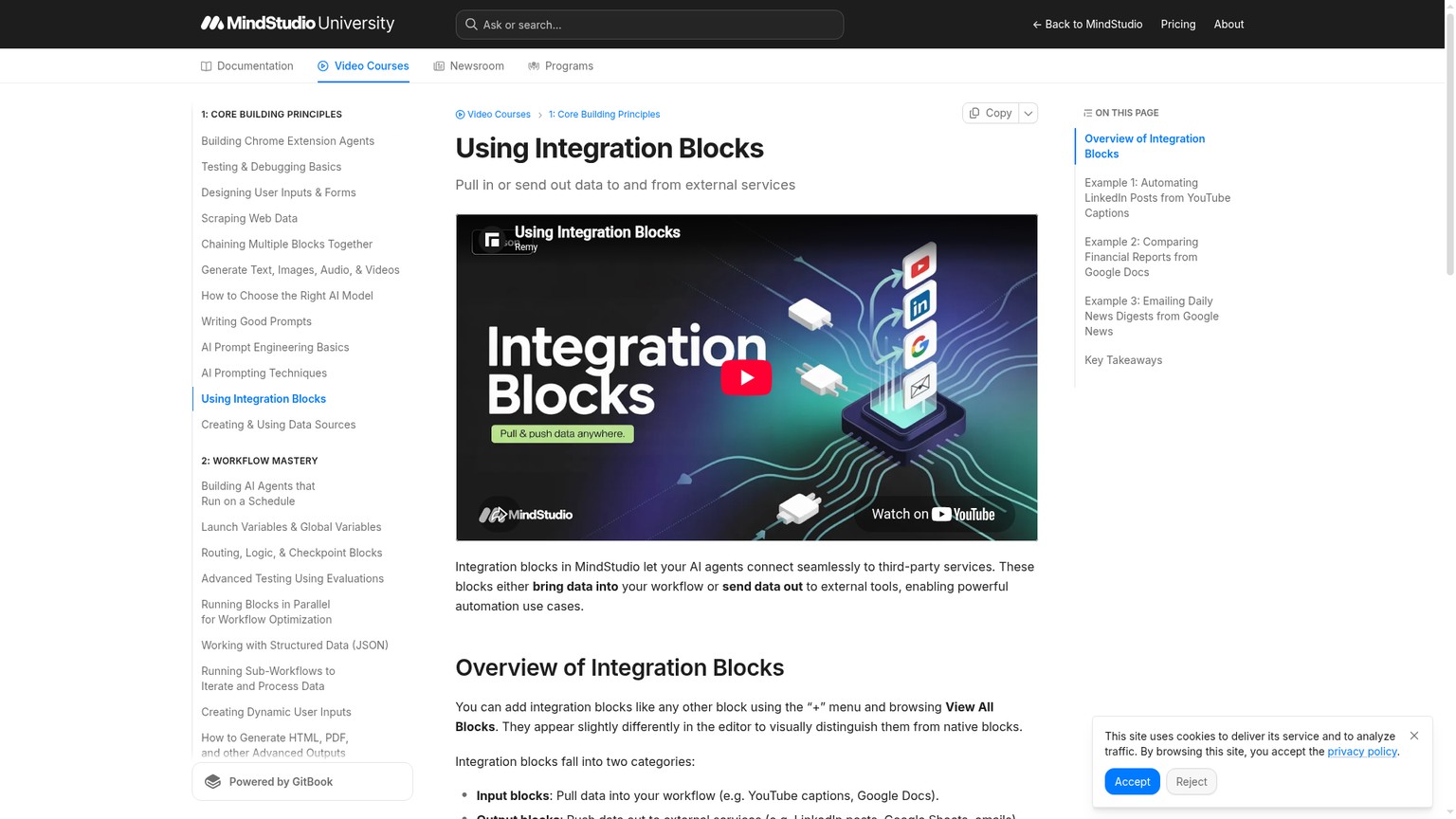
Task: Click Video Courses breadcrumb
Action: click(x=493, y=115)
